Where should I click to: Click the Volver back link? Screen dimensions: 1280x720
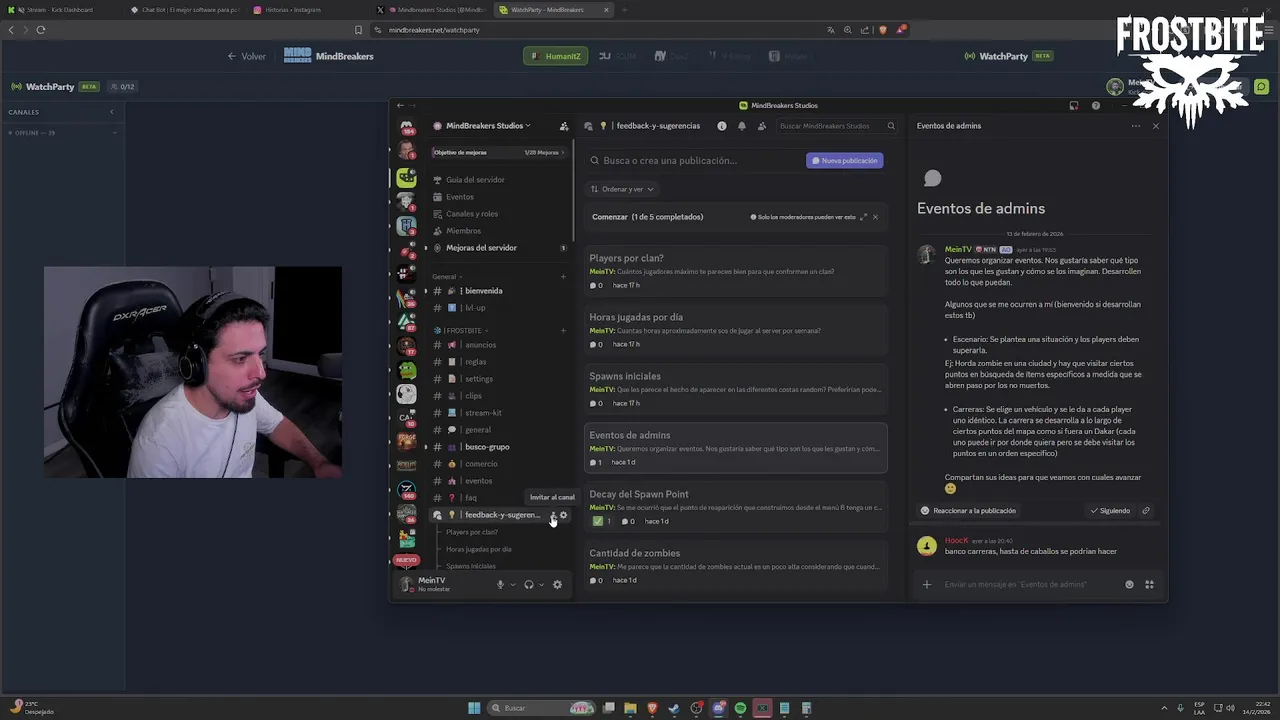(x=246, y=56)
